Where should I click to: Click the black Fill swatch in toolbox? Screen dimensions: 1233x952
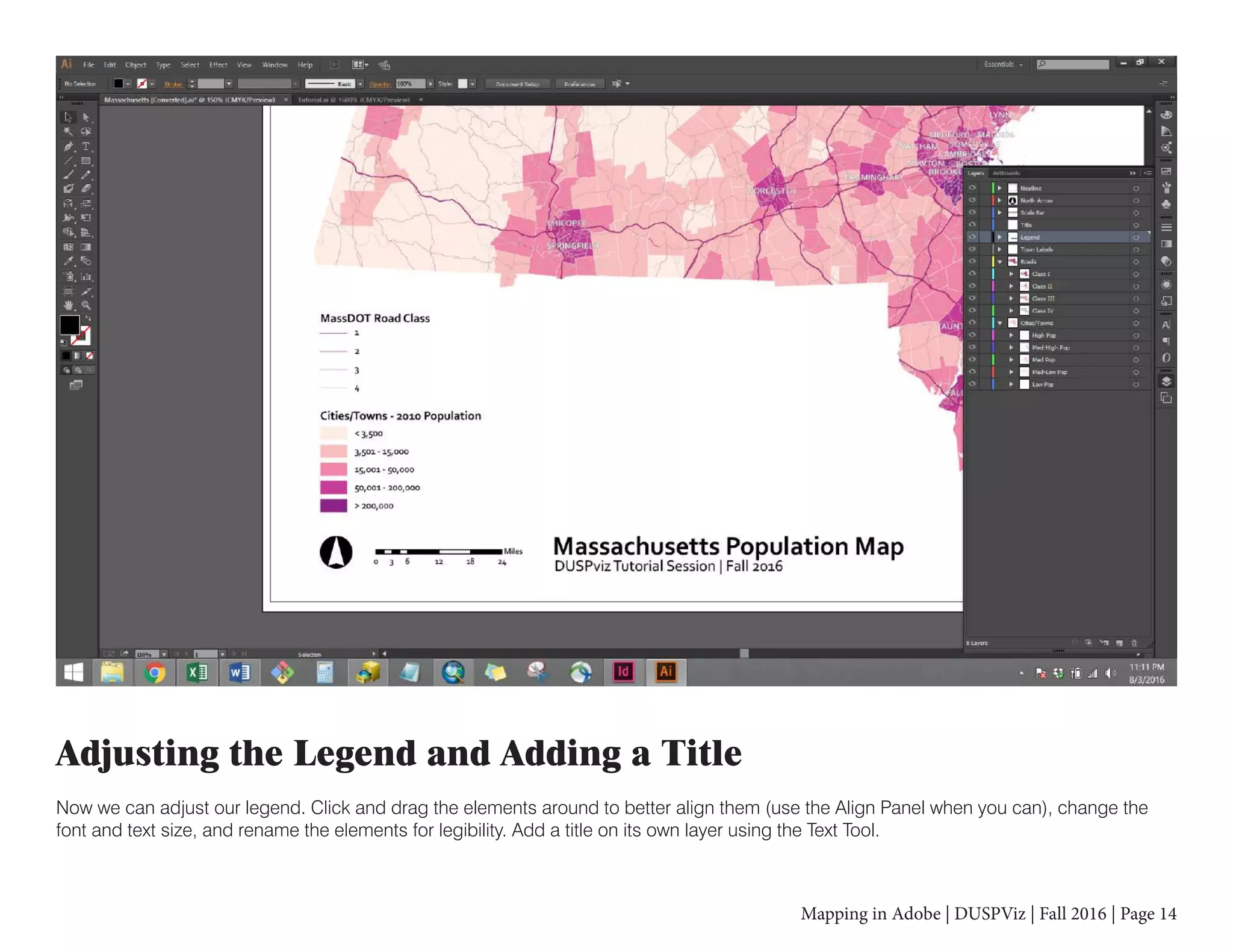pos(69,325)
